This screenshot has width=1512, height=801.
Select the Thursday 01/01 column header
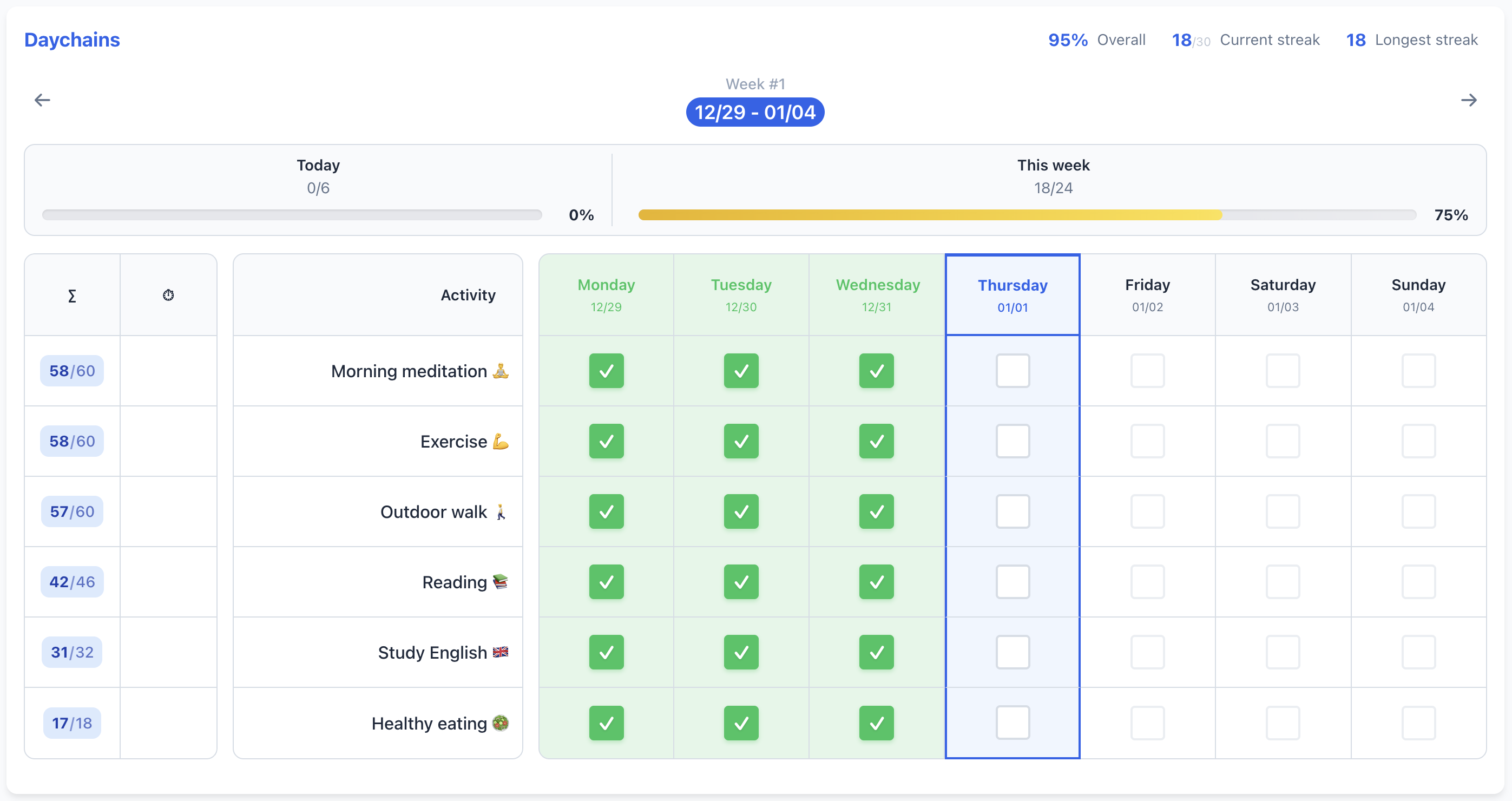tap(1013, 294)
